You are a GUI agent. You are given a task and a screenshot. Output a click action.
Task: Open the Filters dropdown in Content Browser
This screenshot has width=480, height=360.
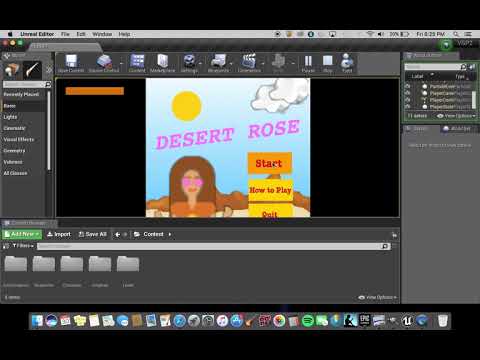23,246
